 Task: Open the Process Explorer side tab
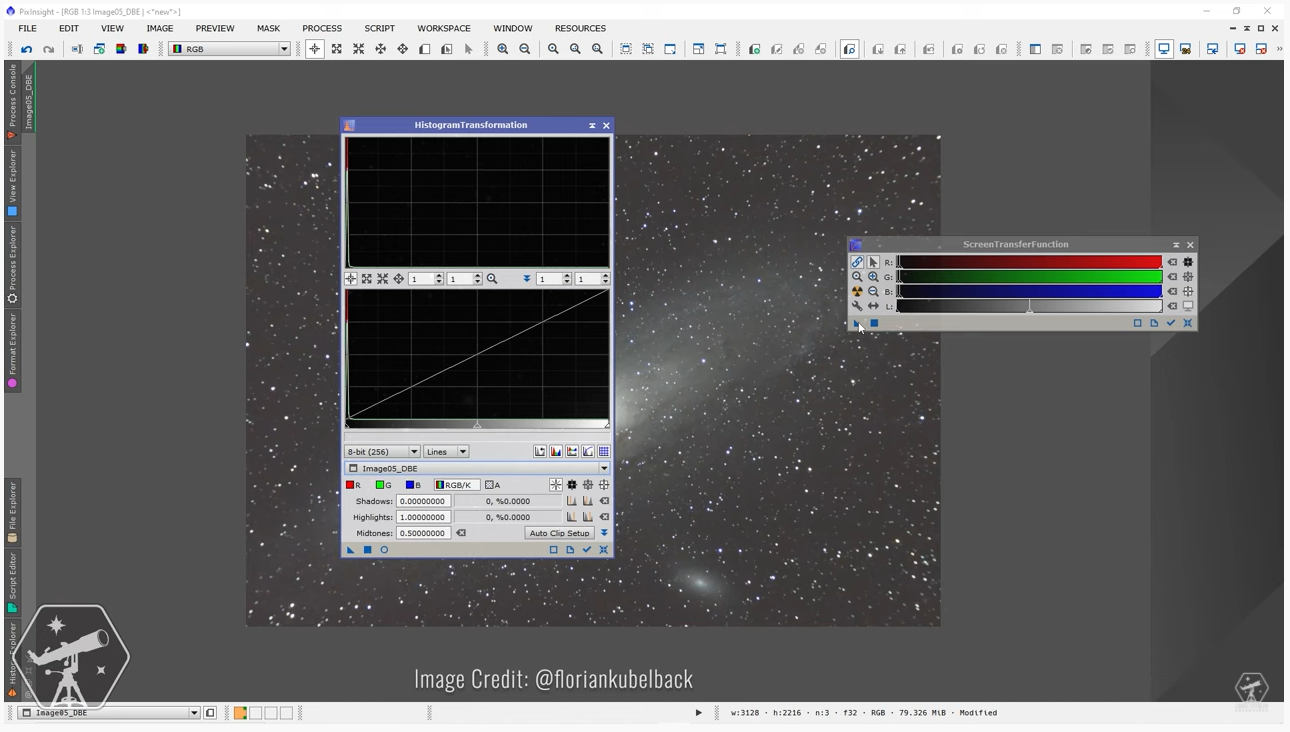coord(12,264)
